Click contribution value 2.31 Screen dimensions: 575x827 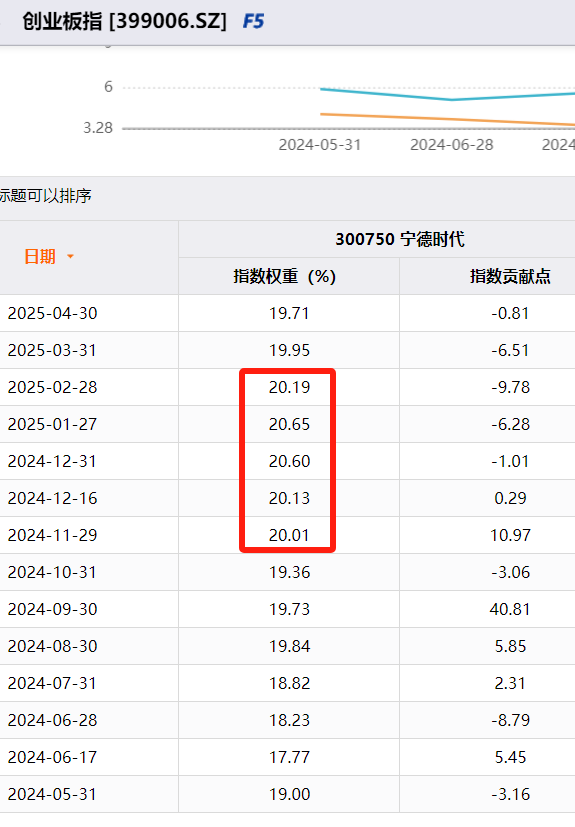pos(510,683)
